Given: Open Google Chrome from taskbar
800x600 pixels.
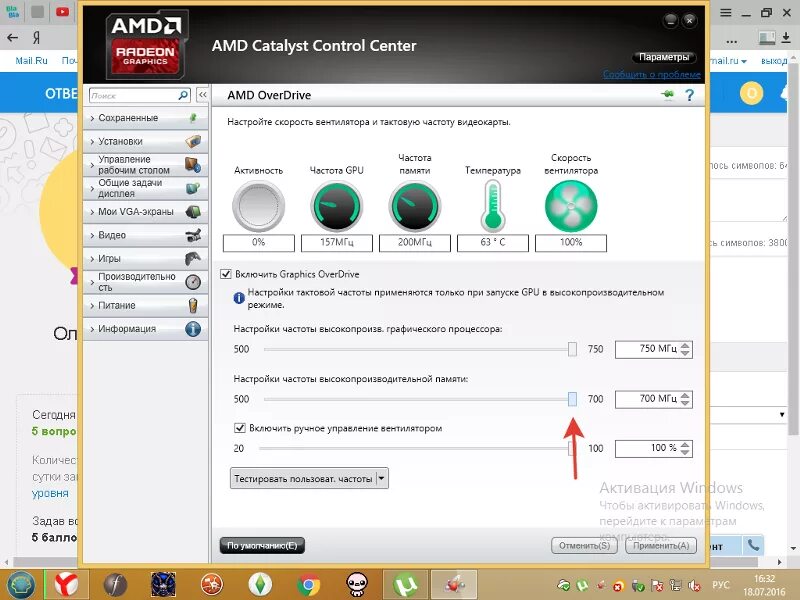Looking at the screenshot, I should 308,585.
